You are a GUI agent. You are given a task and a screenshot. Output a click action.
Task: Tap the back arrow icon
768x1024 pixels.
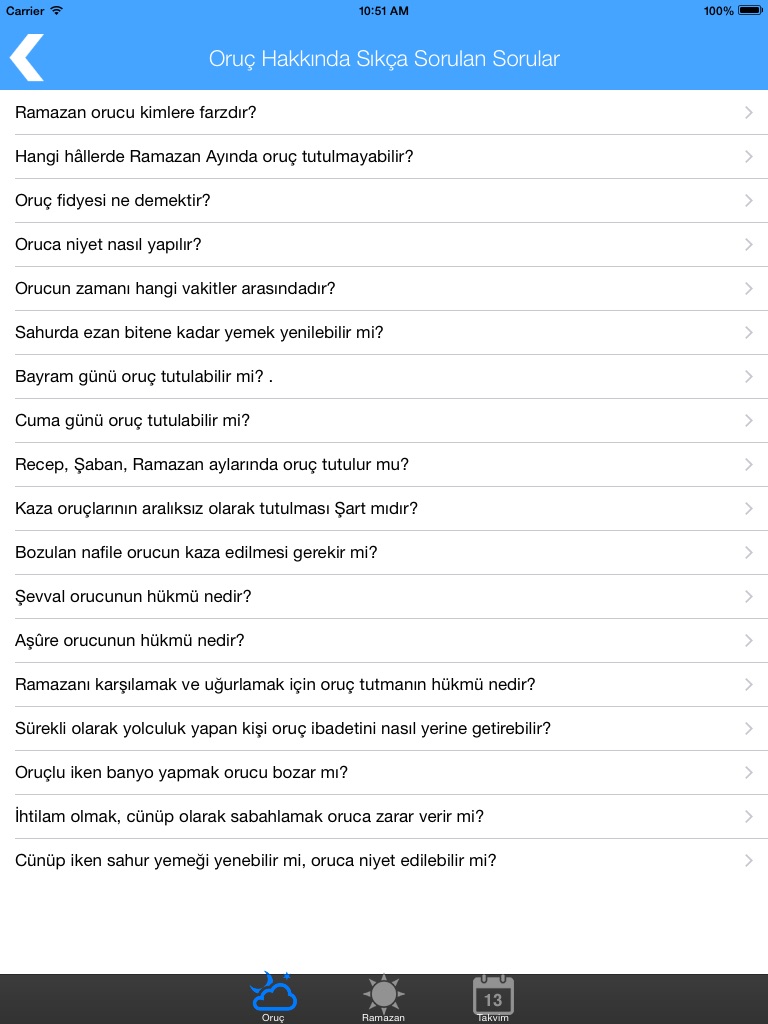coord(27,58)
